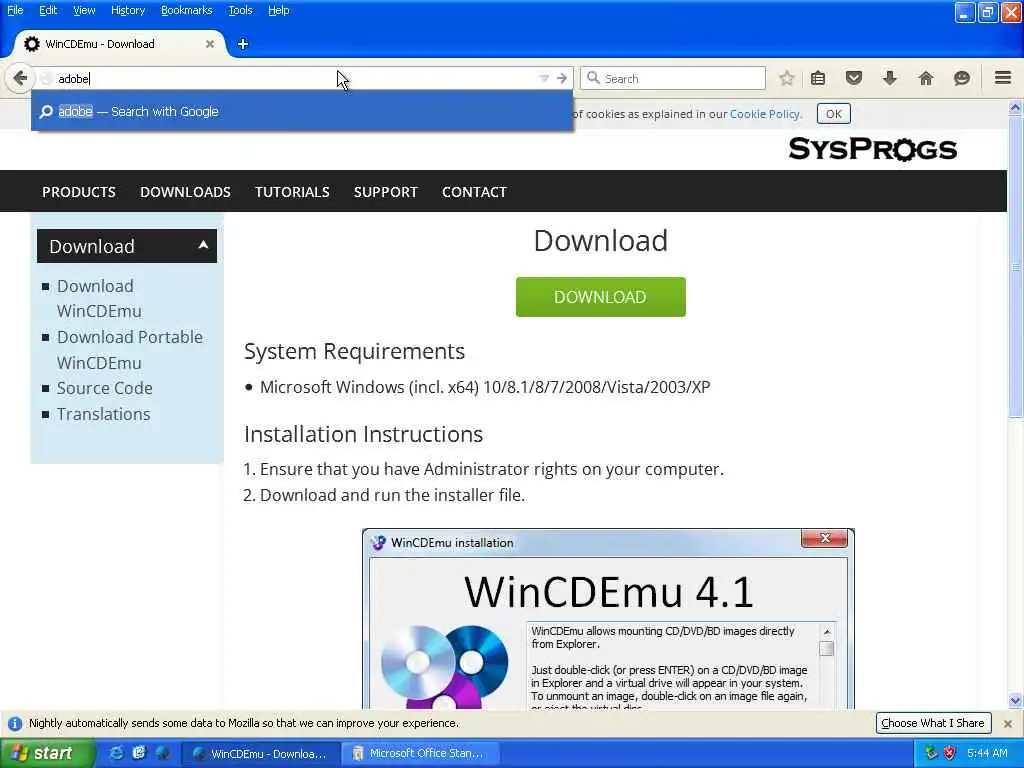Screen dimensions: 1024x768
Task: Launch Nightly browser from quick launch
Action: (x=162, y=753)
